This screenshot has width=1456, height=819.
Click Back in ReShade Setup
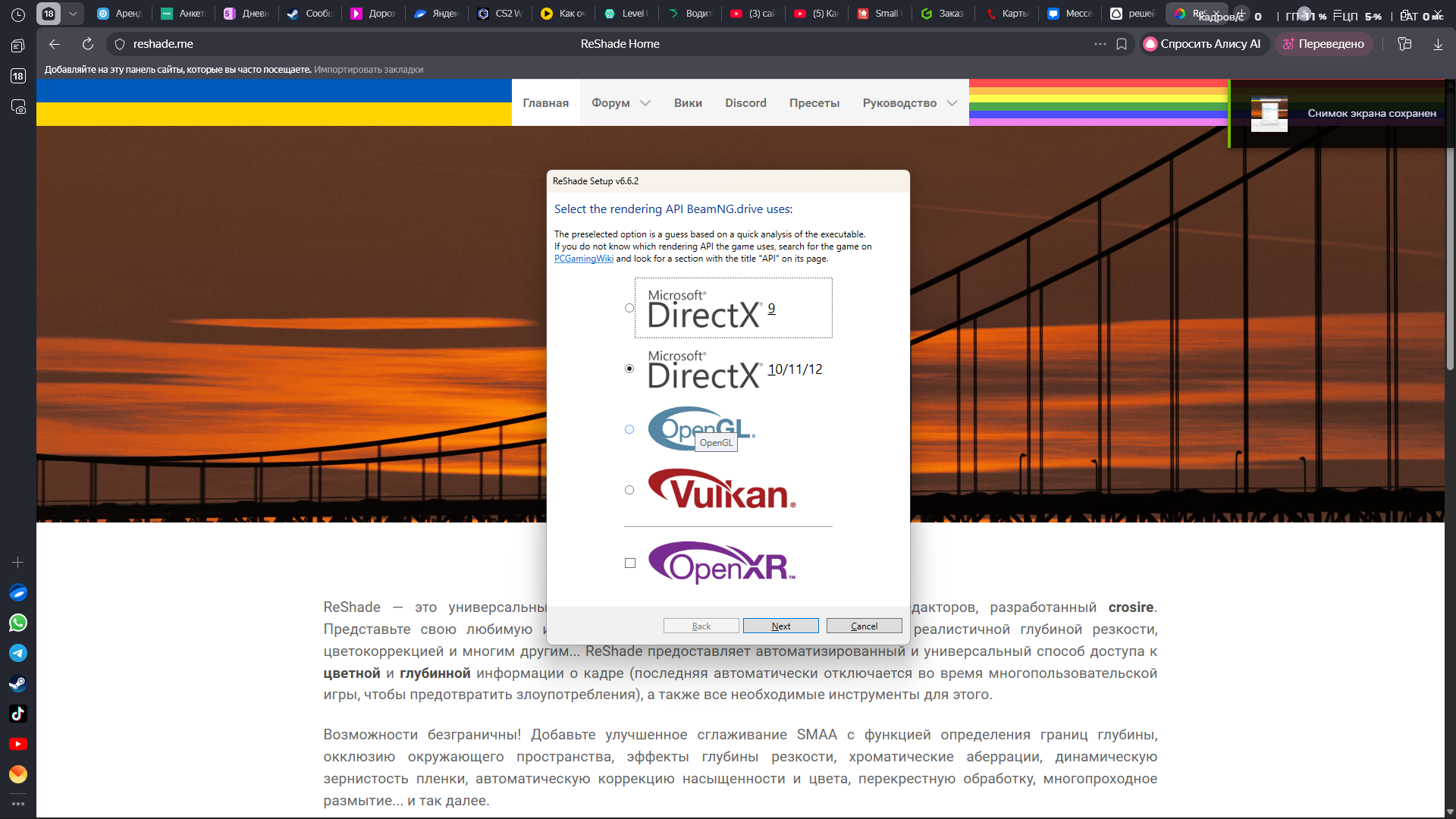pyautogui.click(x=701, y=626)
